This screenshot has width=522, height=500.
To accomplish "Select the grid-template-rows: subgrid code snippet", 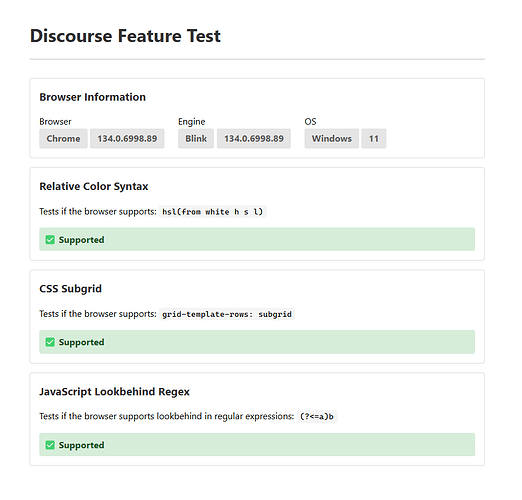I will coord(227,314).
